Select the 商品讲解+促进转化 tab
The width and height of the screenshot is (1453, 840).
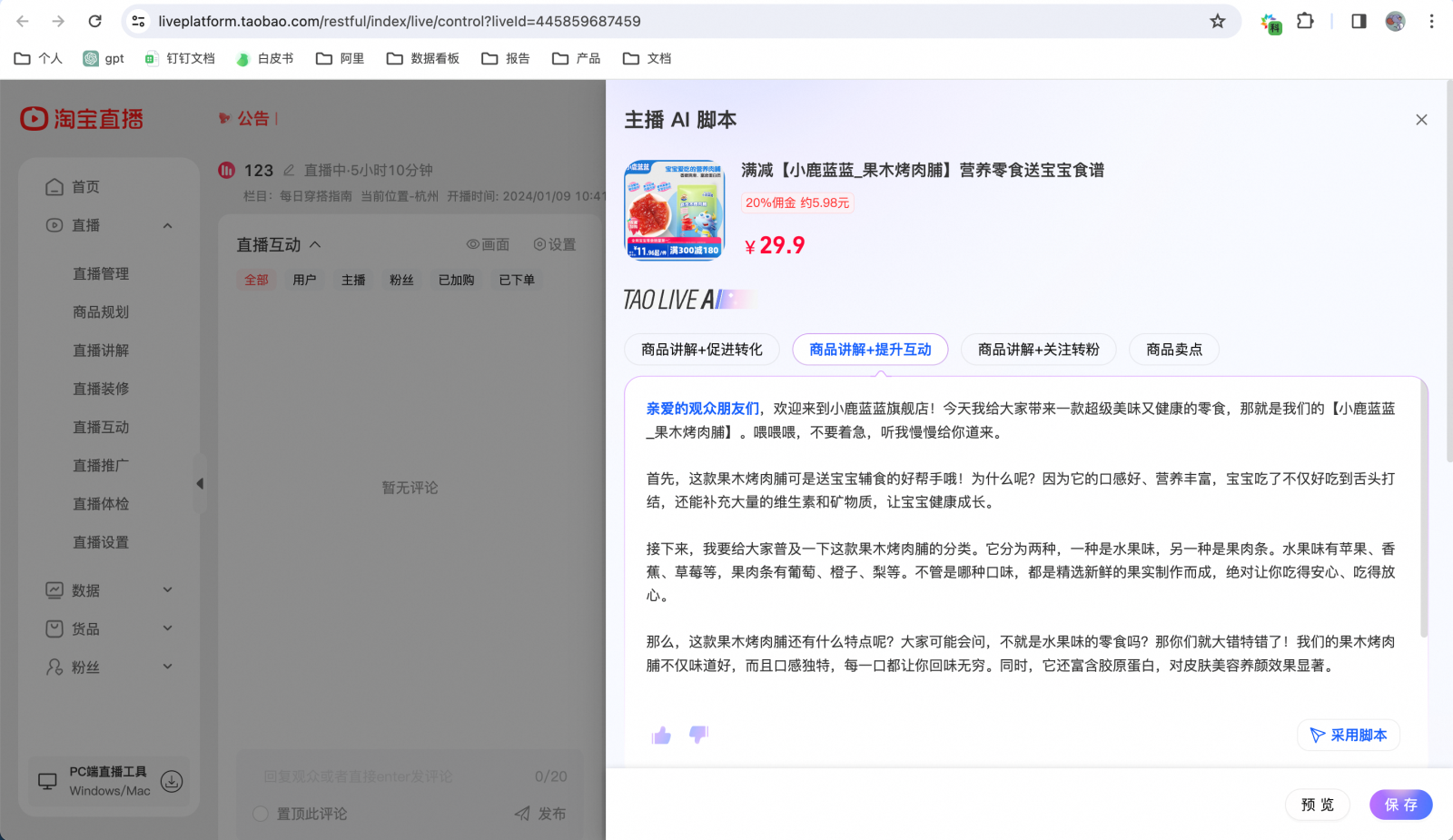pyautogui.click(x=702, y=350)
